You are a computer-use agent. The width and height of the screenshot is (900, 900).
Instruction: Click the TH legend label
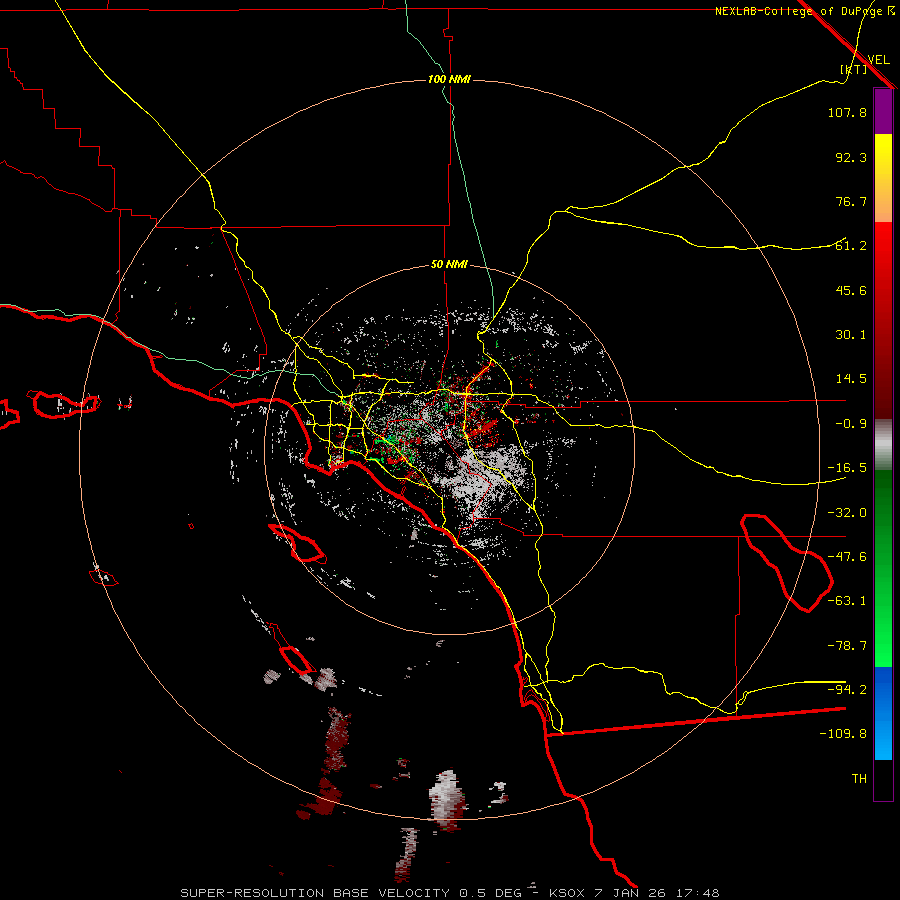pyautogui.click(x=859, y=779)
